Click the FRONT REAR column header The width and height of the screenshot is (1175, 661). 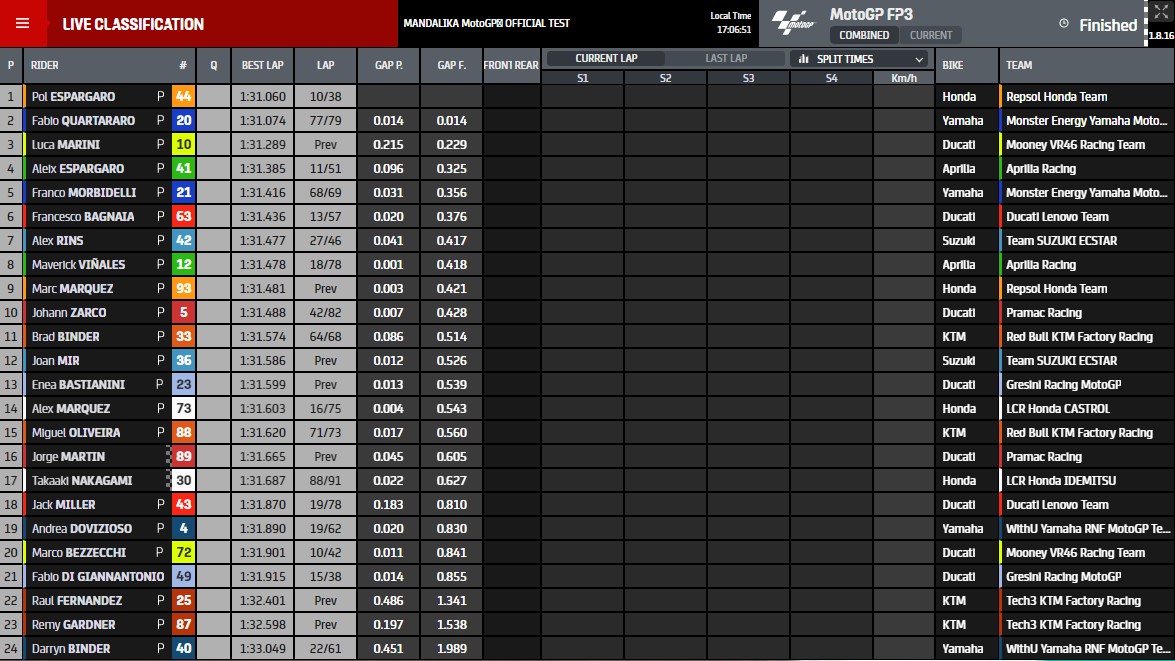(511, 65)
